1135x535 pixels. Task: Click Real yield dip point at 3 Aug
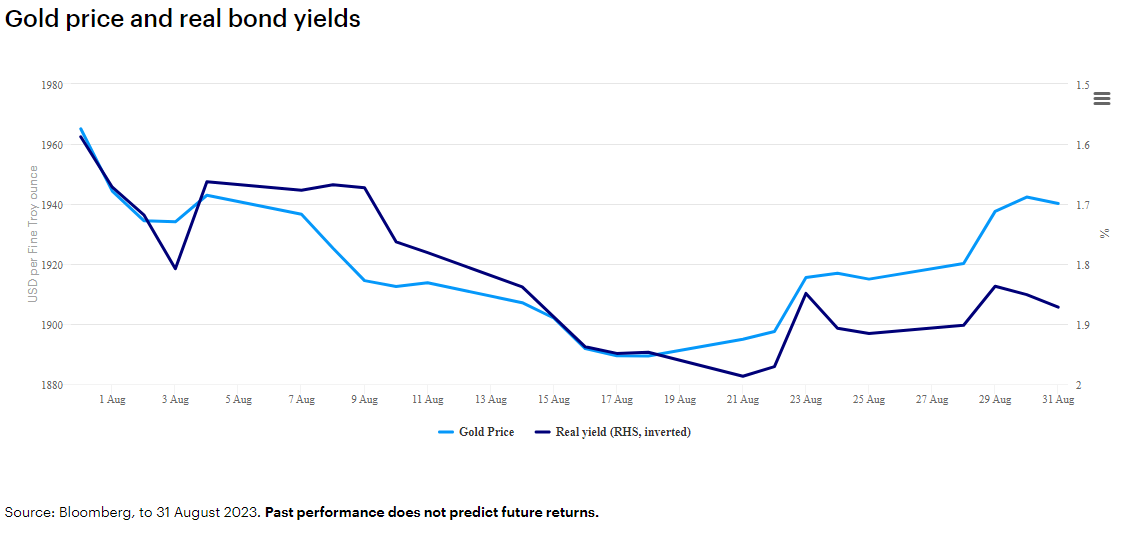tap(175, 268)
